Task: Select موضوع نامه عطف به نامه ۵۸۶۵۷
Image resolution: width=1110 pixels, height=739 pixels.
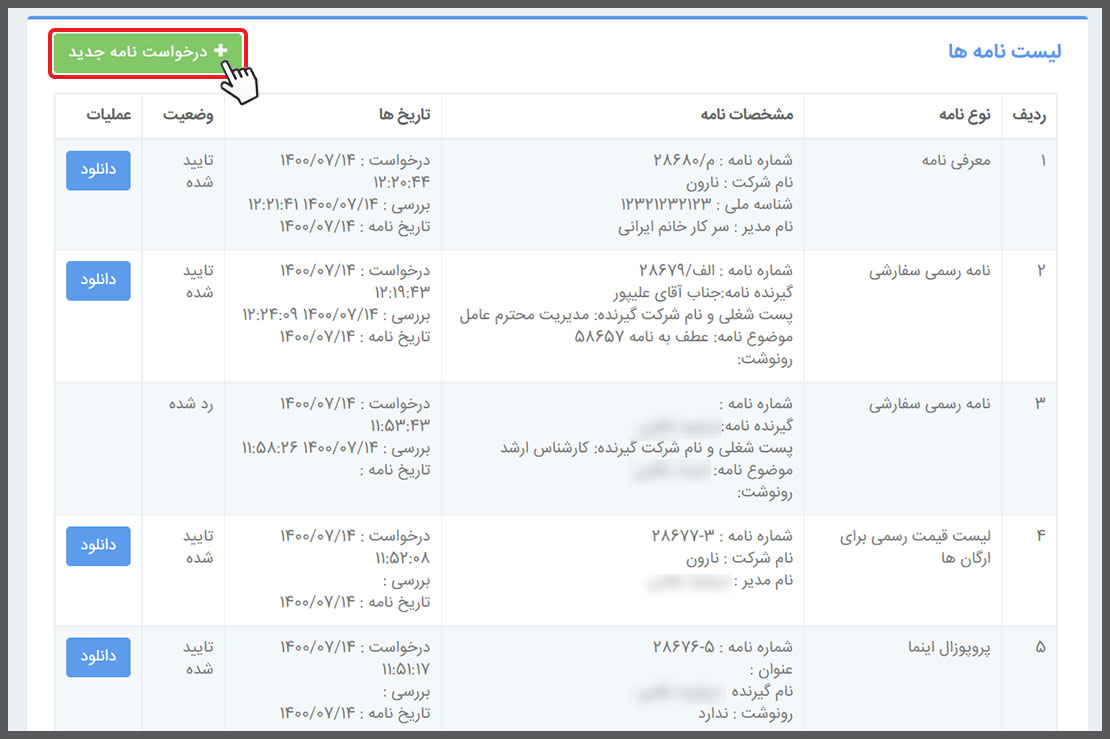Action: 684,337
